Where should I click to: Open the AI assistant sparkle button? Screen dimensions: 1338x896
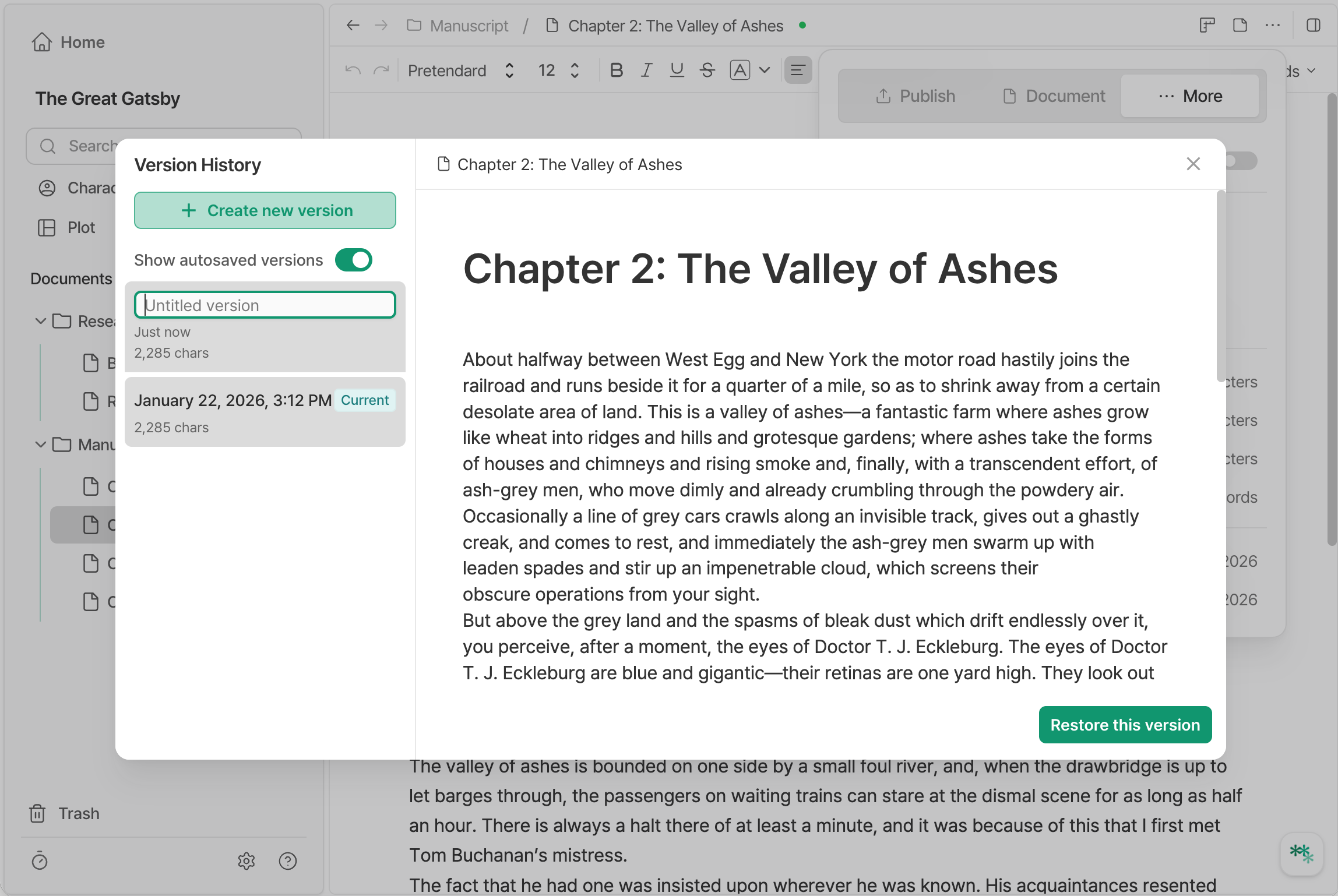click(x=1301, y=854)
